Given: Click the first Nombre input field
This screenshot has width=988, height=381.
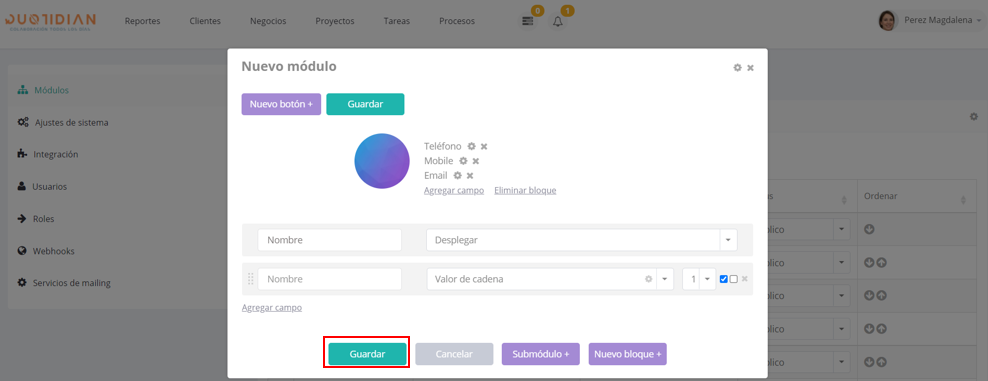Looking at the screenshot, I should tap(330, 240).
